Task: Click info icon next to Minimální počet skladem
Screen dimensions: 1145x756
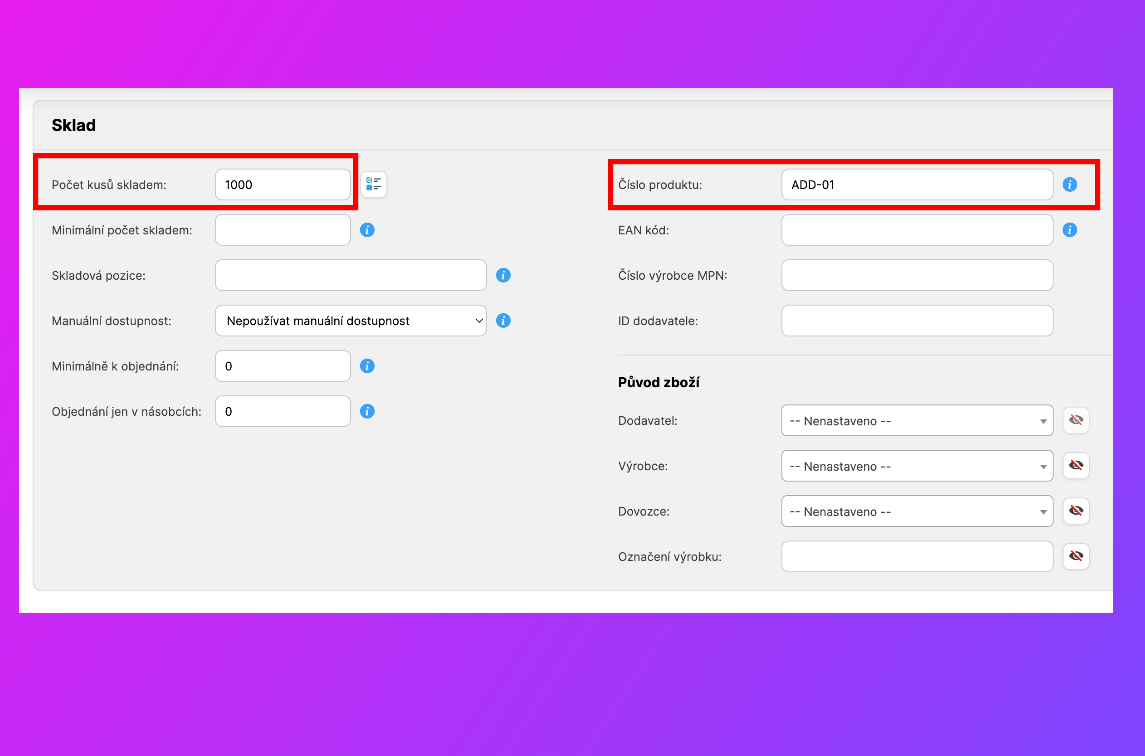Action: point(367,230)
